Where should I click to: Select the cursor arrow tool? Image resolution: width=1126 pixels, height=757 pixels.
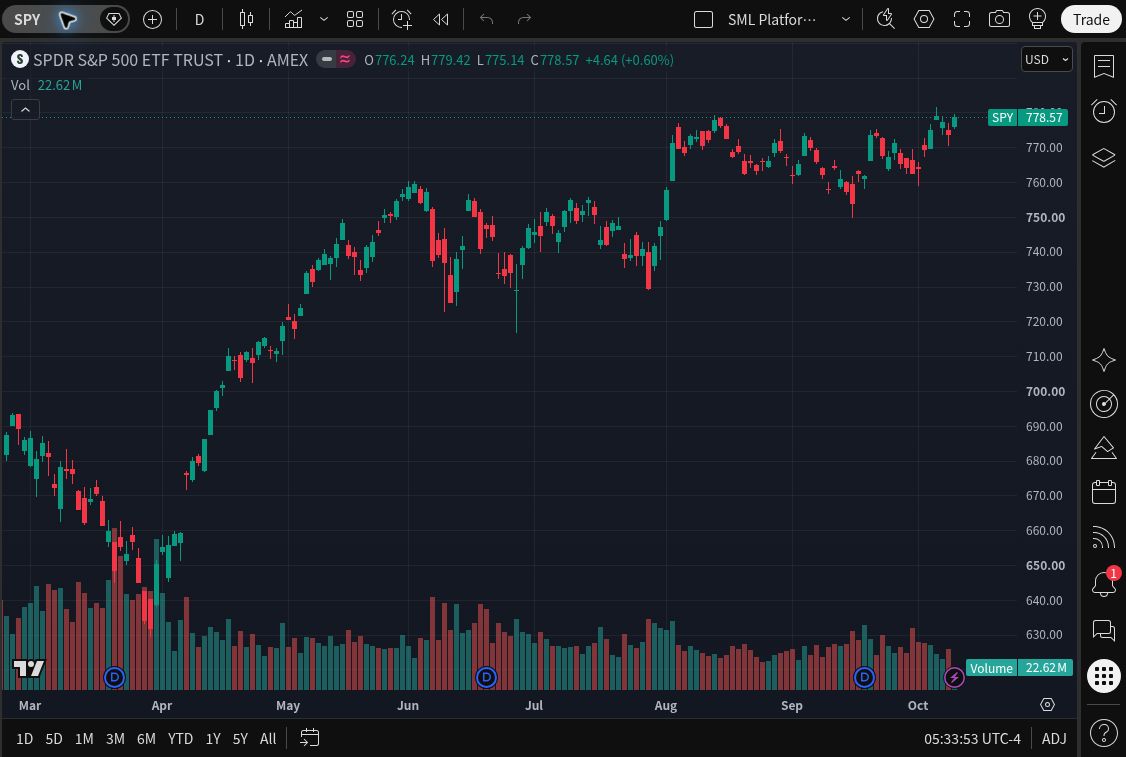coord(68,19)
